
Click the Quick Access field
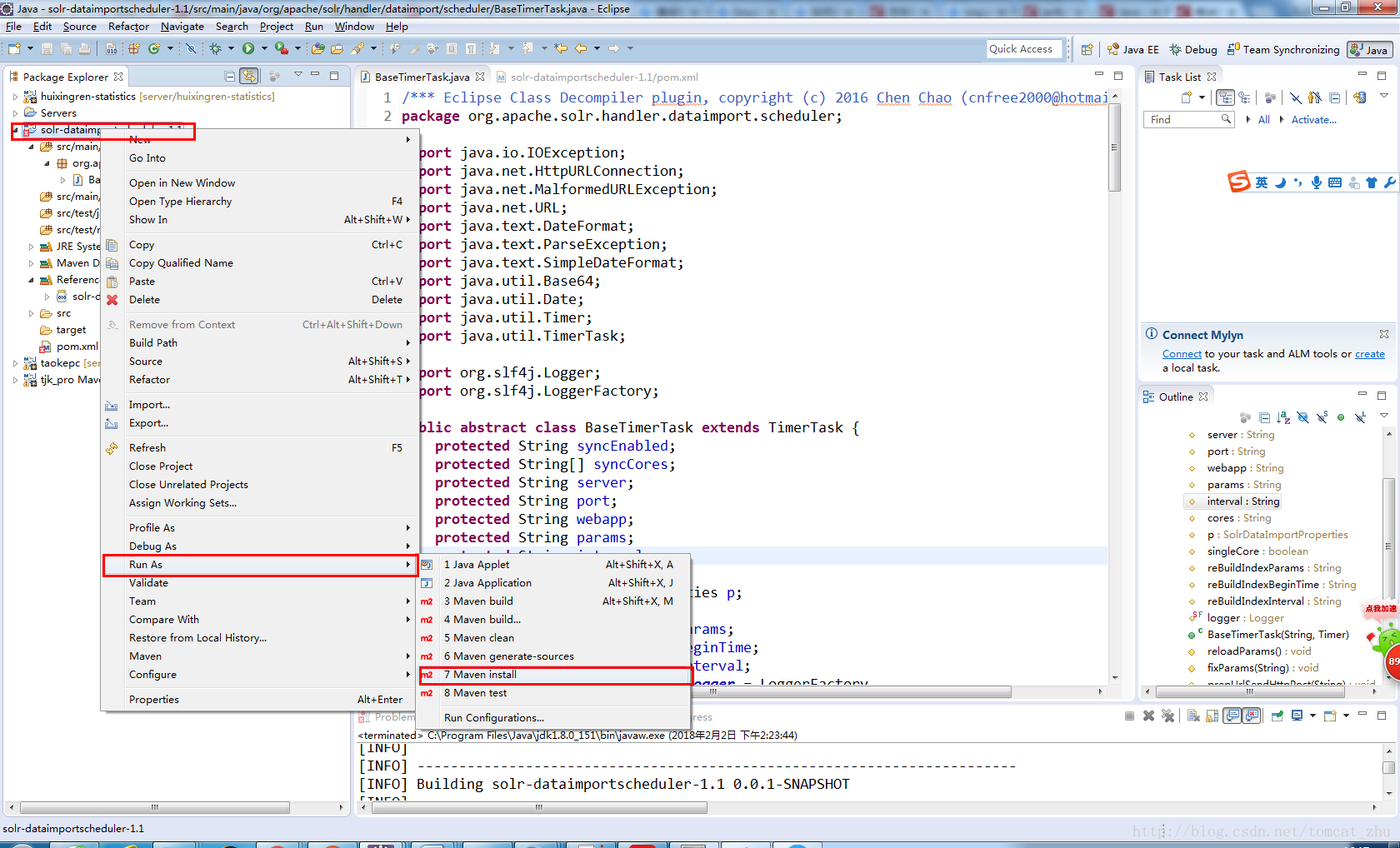click(x=1025, y=49)
